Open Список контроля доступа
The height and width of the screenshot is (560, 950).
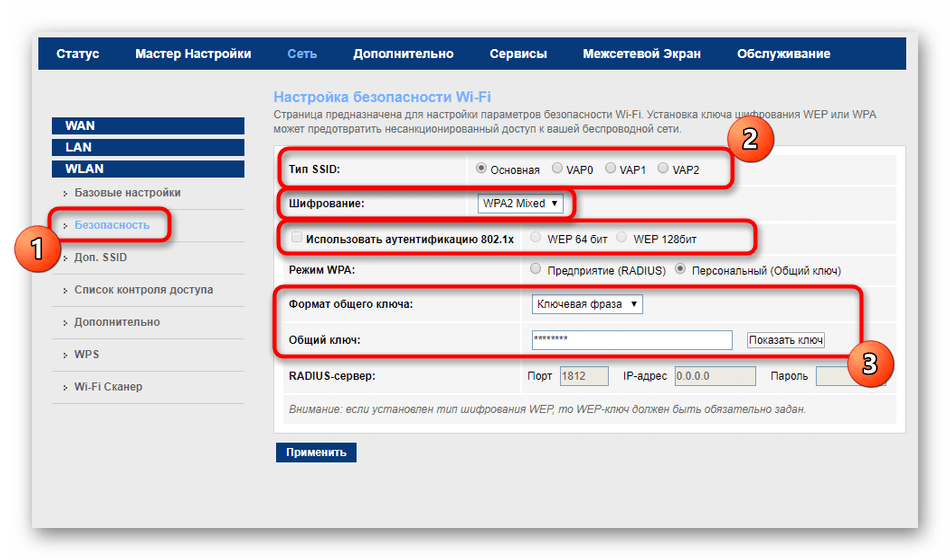[144, 290]
